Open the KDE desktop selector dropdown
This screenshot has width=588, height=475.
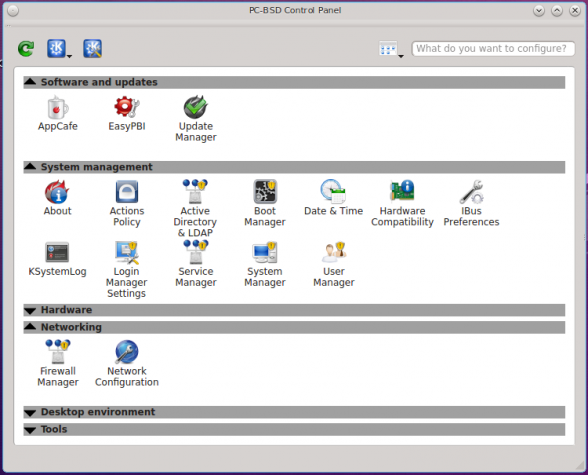point(59,49)
